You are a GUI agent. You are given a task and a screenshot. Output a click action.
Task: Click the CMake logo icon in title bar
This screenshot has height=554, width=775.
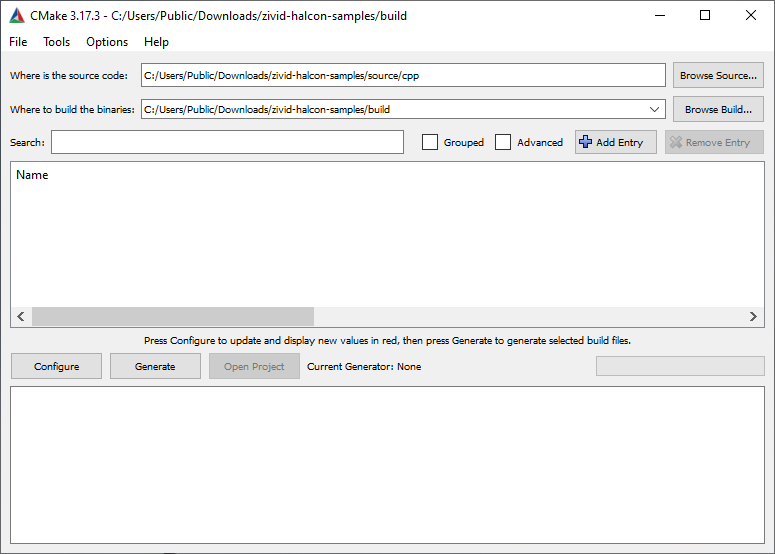click(17, 16)
